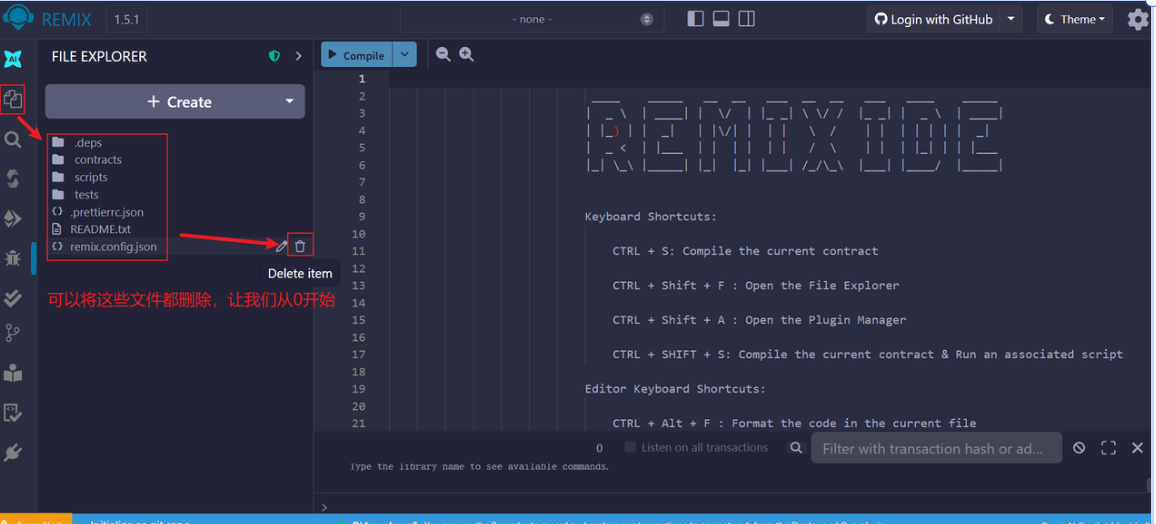Click the pending transactions counter 0
This screenshot has width=1156, height=524.
click(x=599, y=448)
